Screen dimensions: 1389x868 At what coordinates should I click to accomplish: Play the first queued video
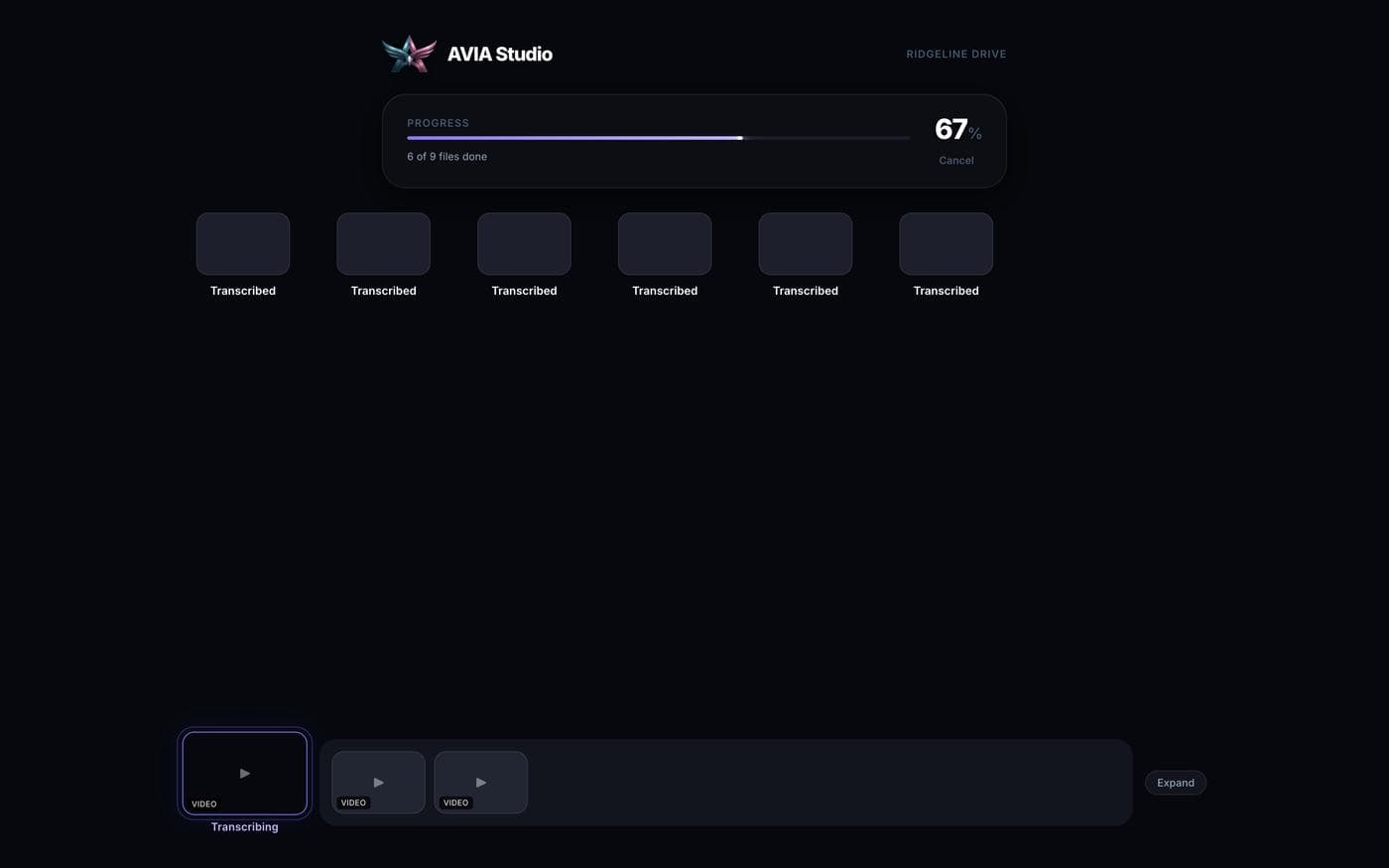[x=378, y=782]
